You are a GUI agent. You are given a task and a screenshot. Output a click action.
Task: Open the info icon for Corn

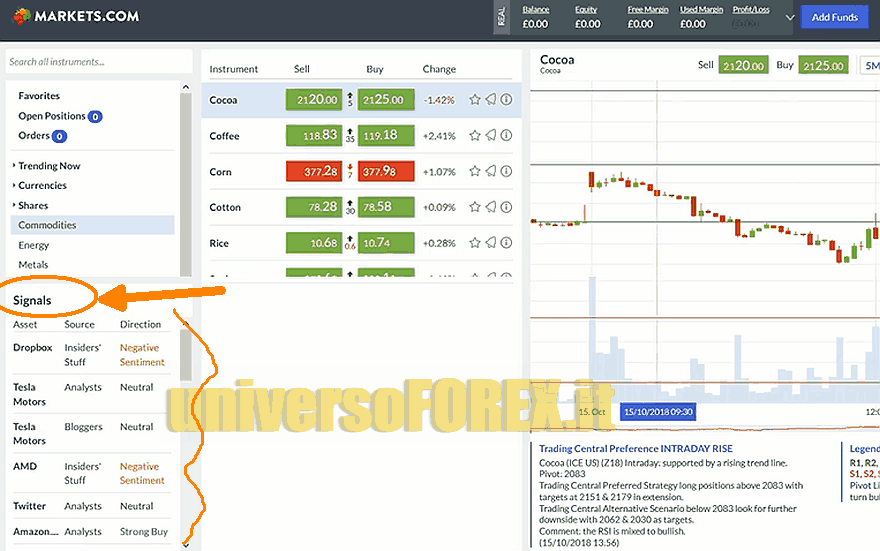(x=506, y=172)
